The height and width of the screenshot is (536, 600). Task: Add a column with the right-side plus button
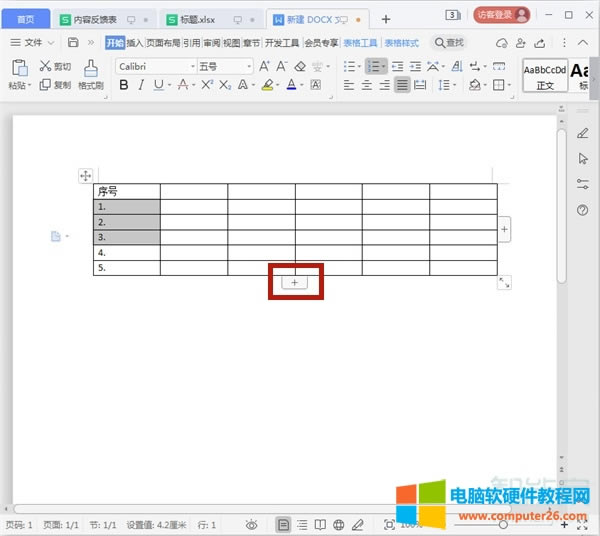click(504, 230)
